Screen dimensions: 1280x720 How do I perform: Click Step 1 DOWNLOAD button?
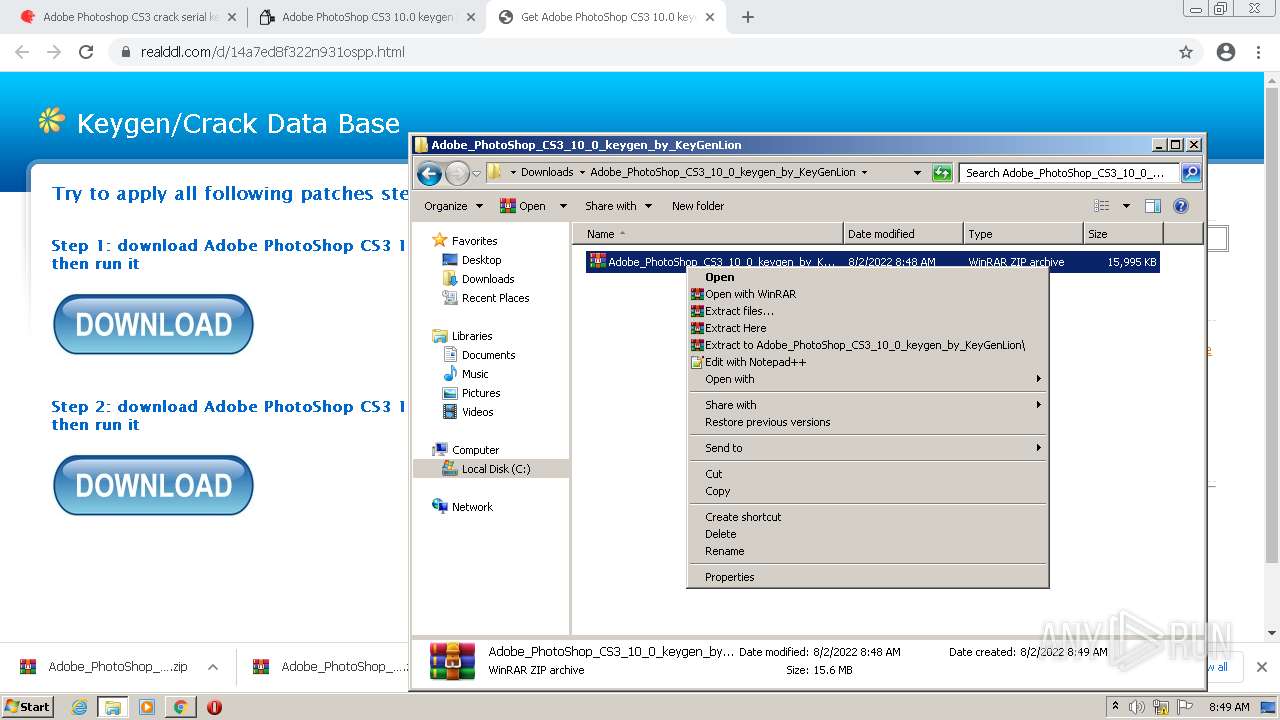tap(153, 324)
